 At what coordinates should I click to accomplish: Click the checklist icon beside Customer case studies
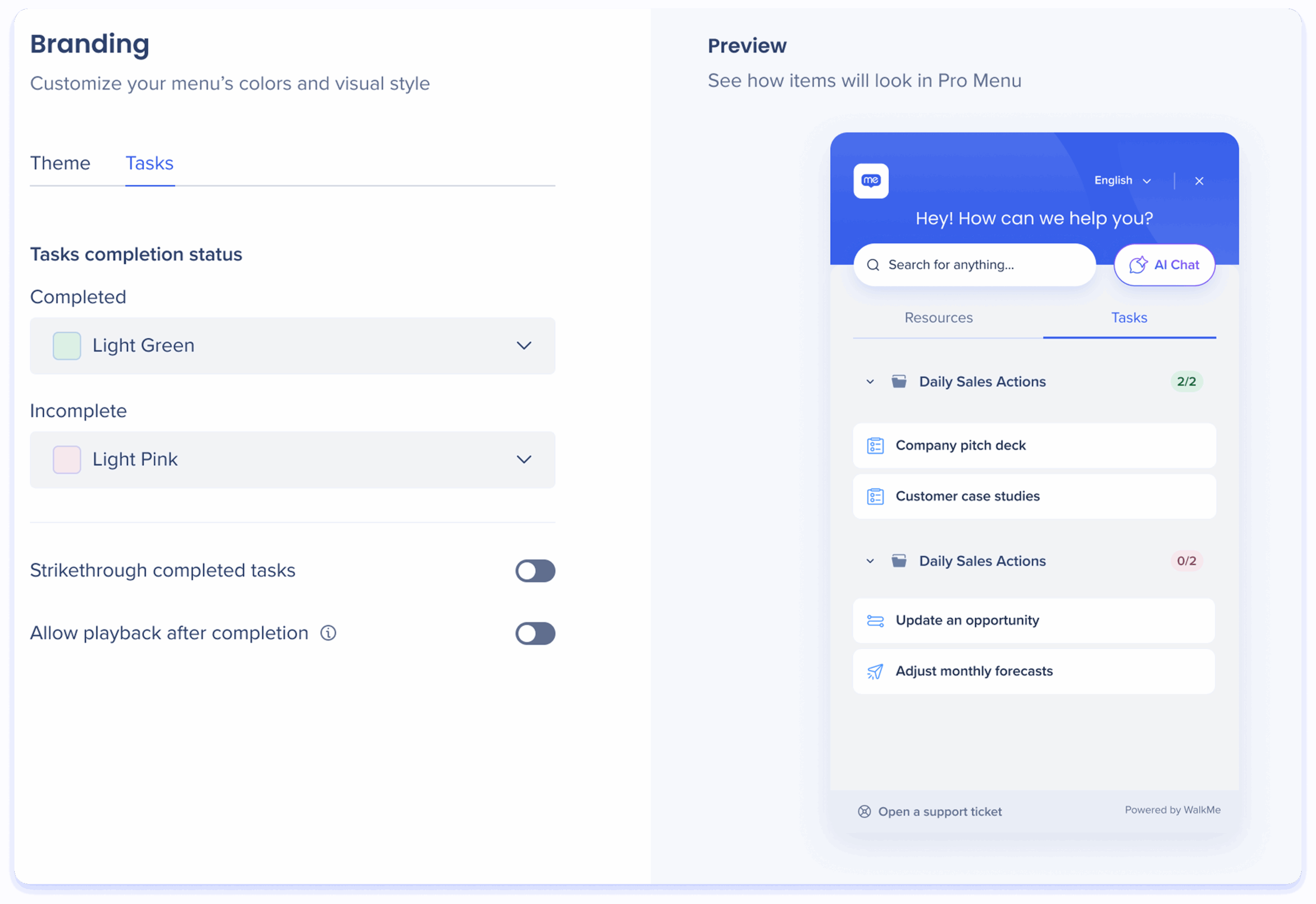tap(875, 497)
